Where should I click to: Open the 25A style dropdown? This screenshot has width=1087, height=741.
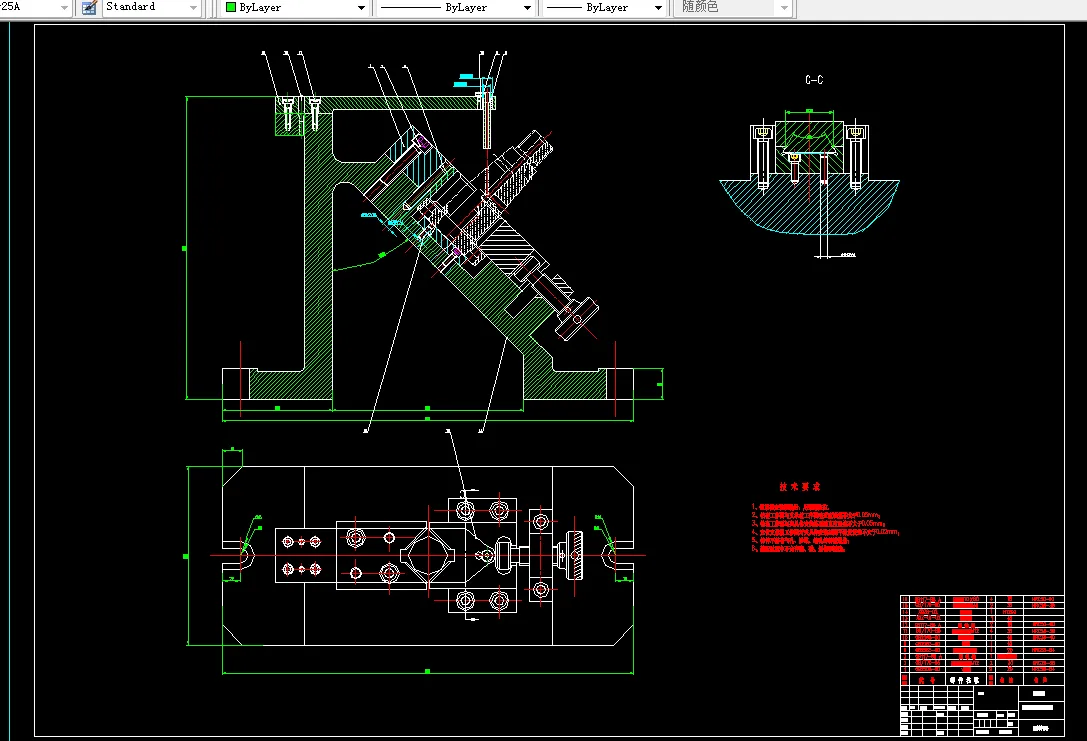64,8
